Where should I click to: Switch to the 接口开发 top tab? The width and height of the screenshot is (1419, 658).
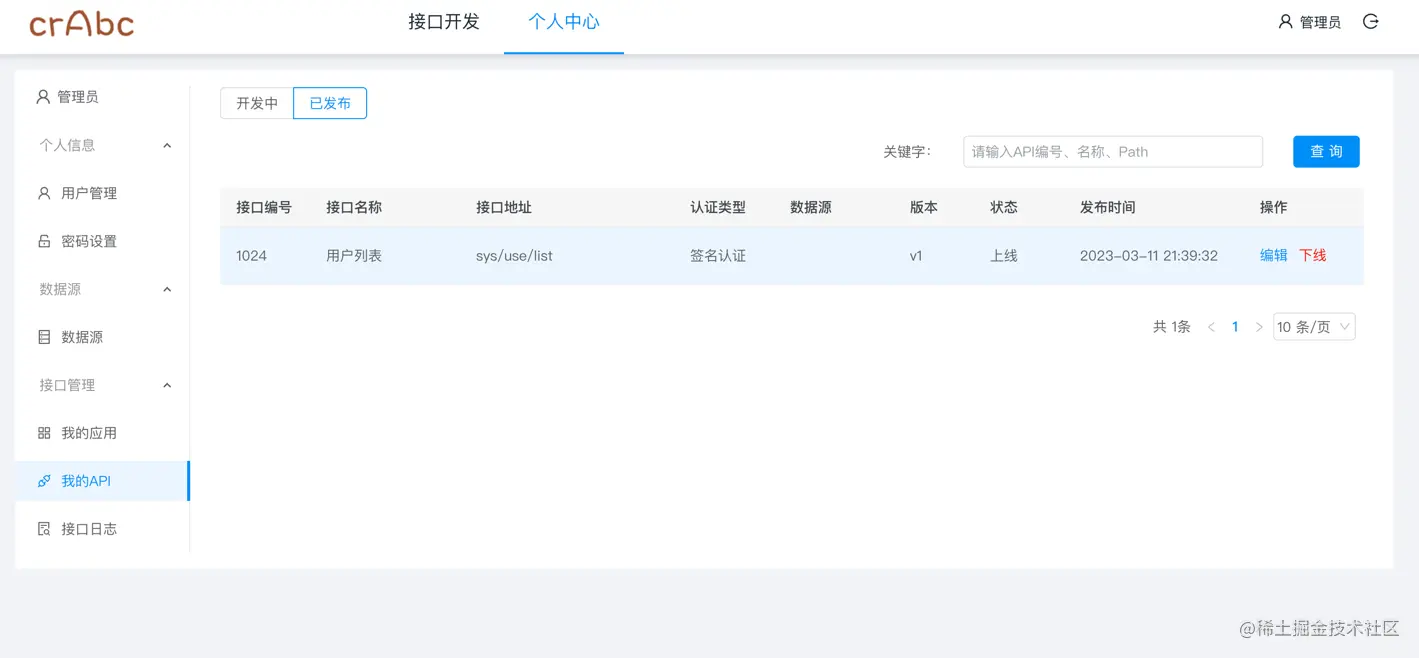click(444, 22)
